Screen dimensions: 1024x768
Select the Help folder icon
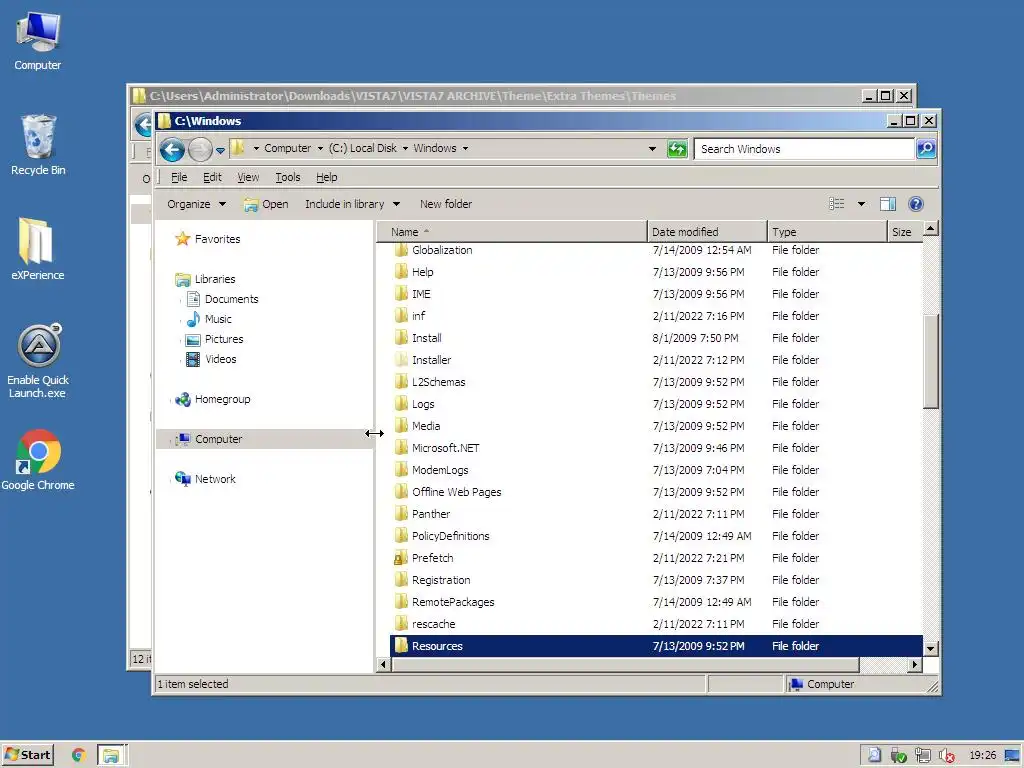click(x=402, y=272)
